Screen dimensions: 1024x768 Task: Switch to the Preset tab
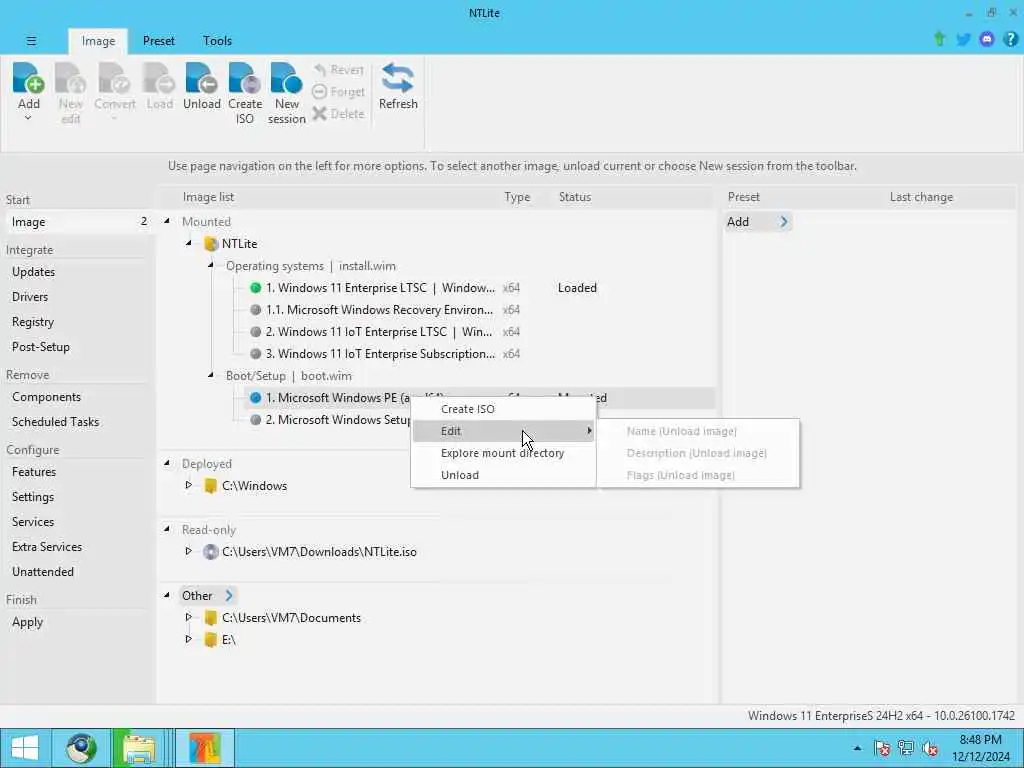point(159,40)
